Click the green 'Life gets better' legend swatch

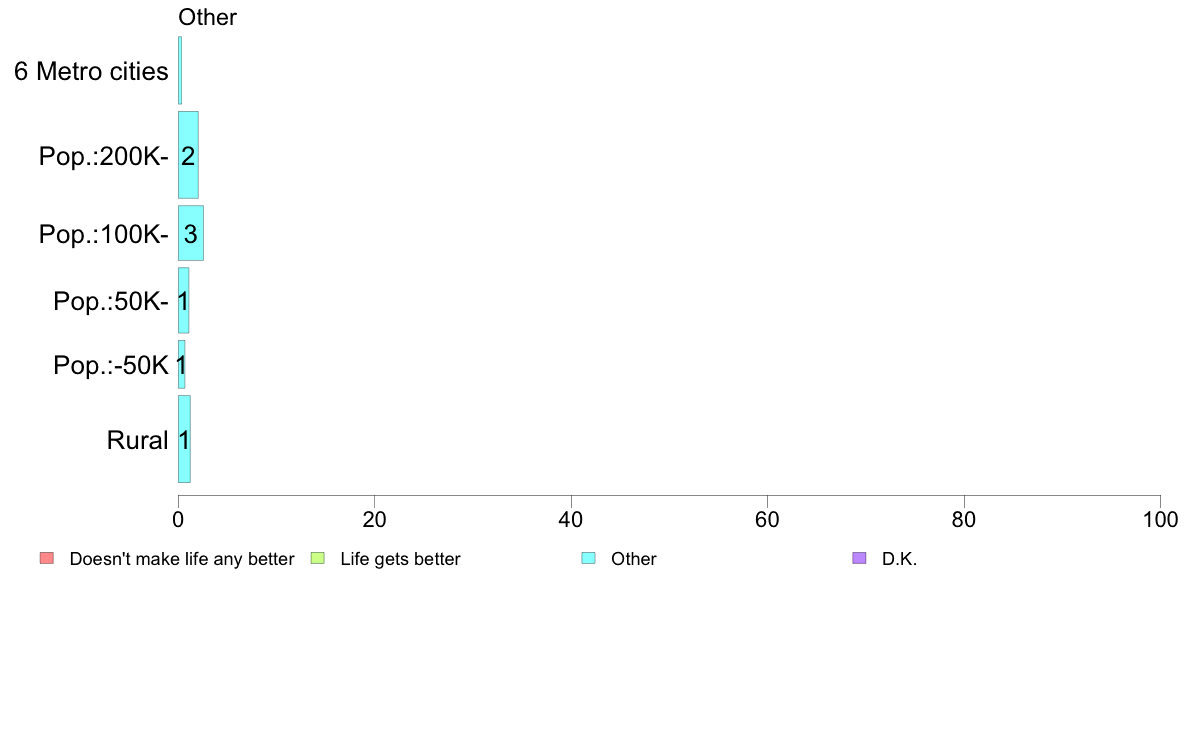coord(317,559)
